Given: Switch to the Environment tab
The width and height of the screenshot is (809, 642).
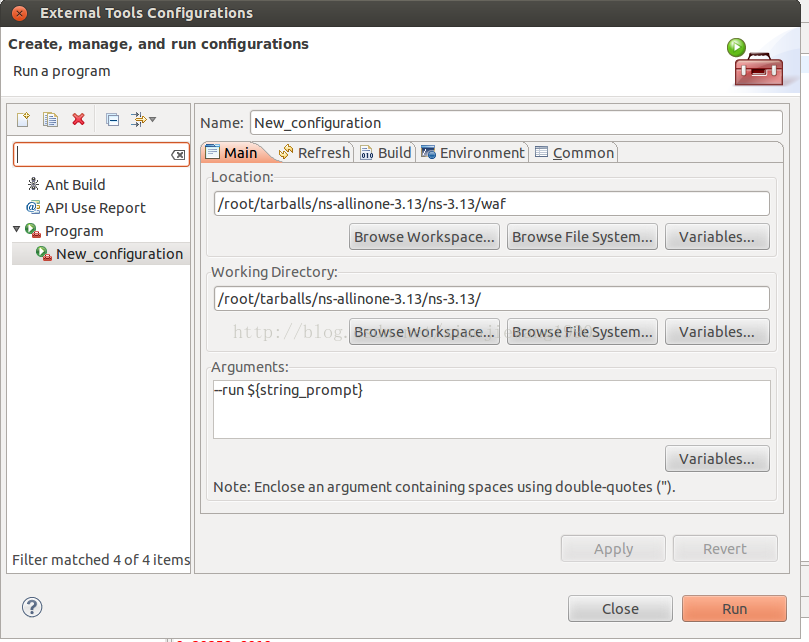Looking at the screenshot, I should tap(473, 153).
